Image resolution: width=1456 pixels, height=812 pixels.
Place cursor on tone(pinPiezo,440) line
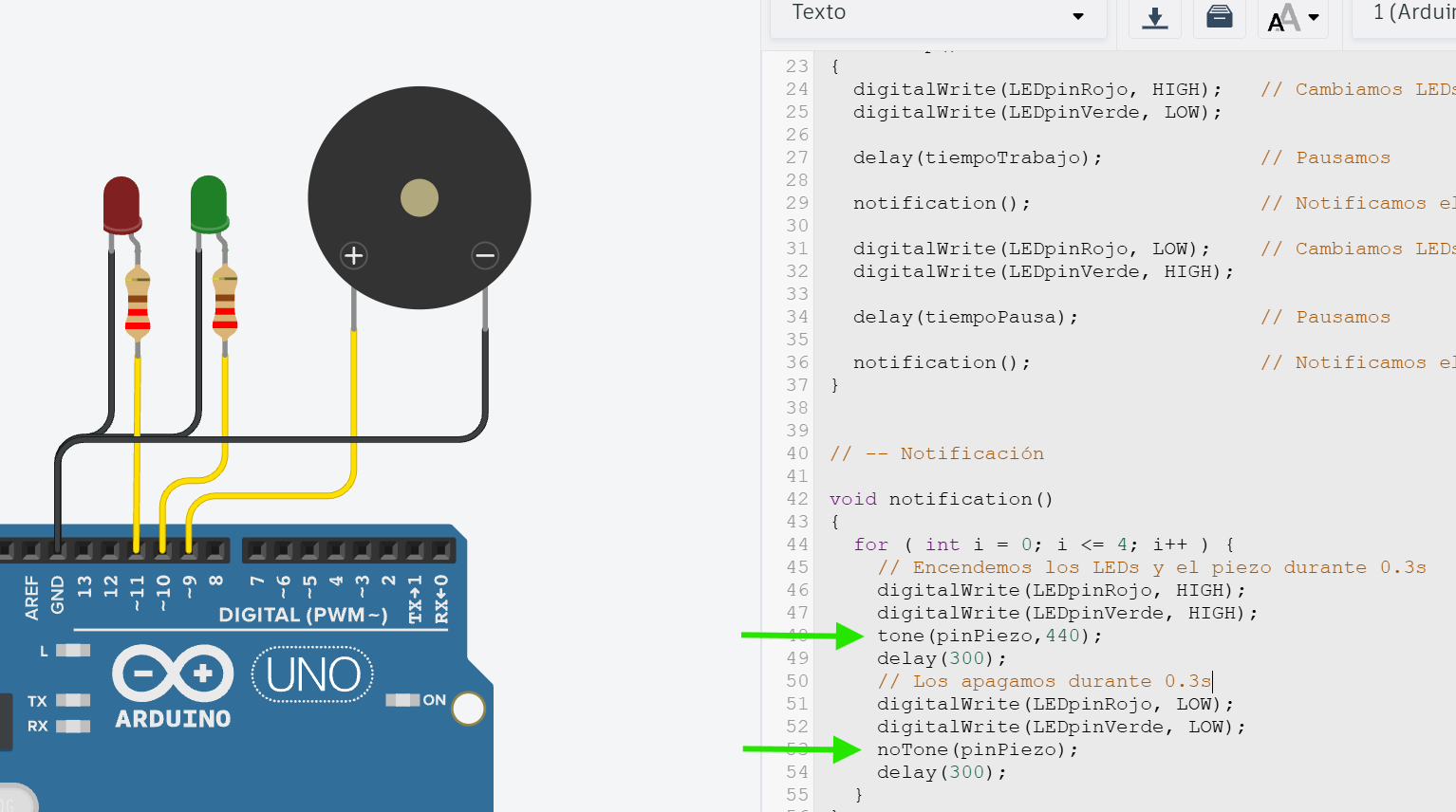[x=989, y=636]
